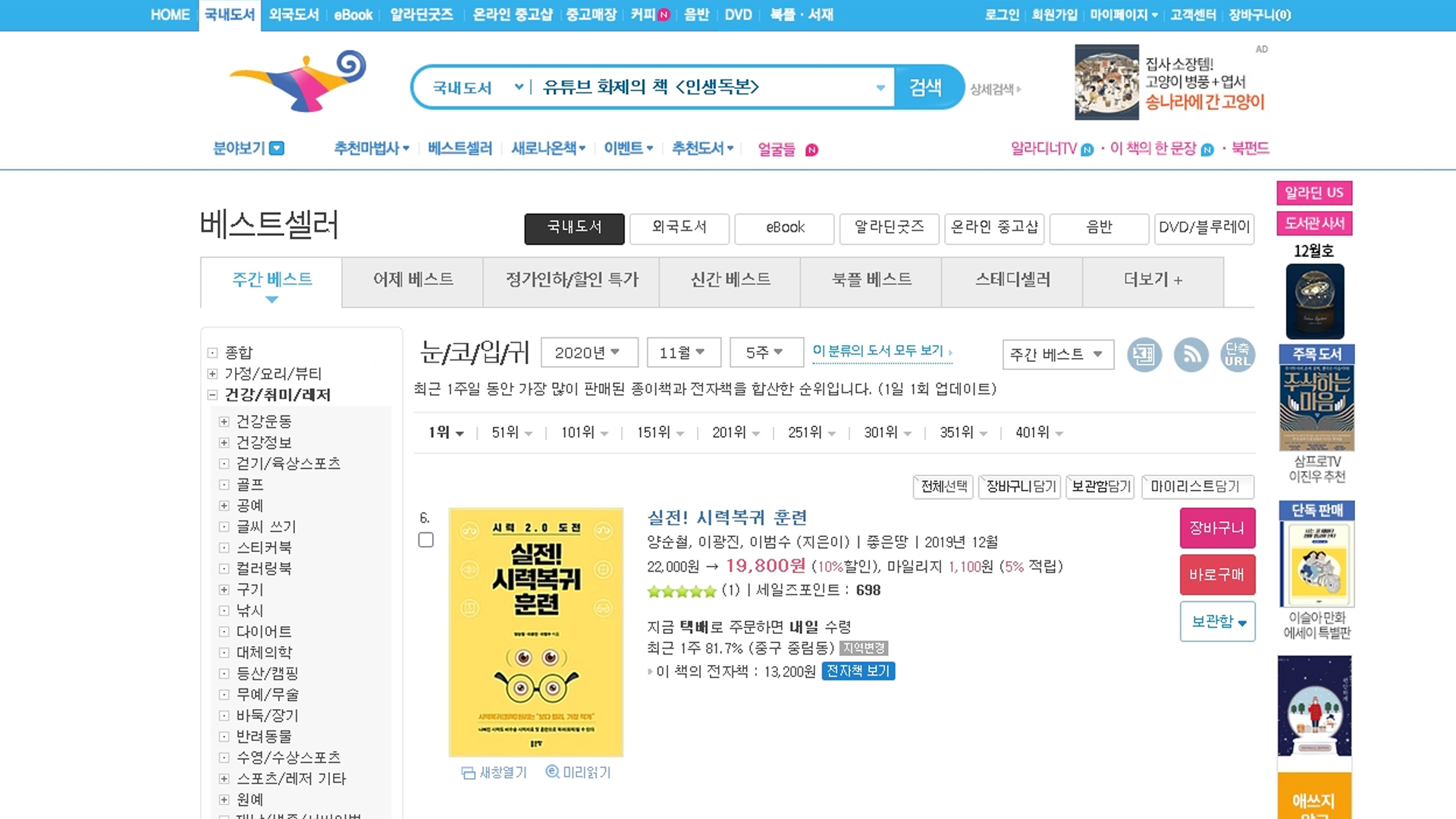This screenshot has height=819, width=1456.
Task: Select the eBook bestseller tab
Action: (784, 227)
